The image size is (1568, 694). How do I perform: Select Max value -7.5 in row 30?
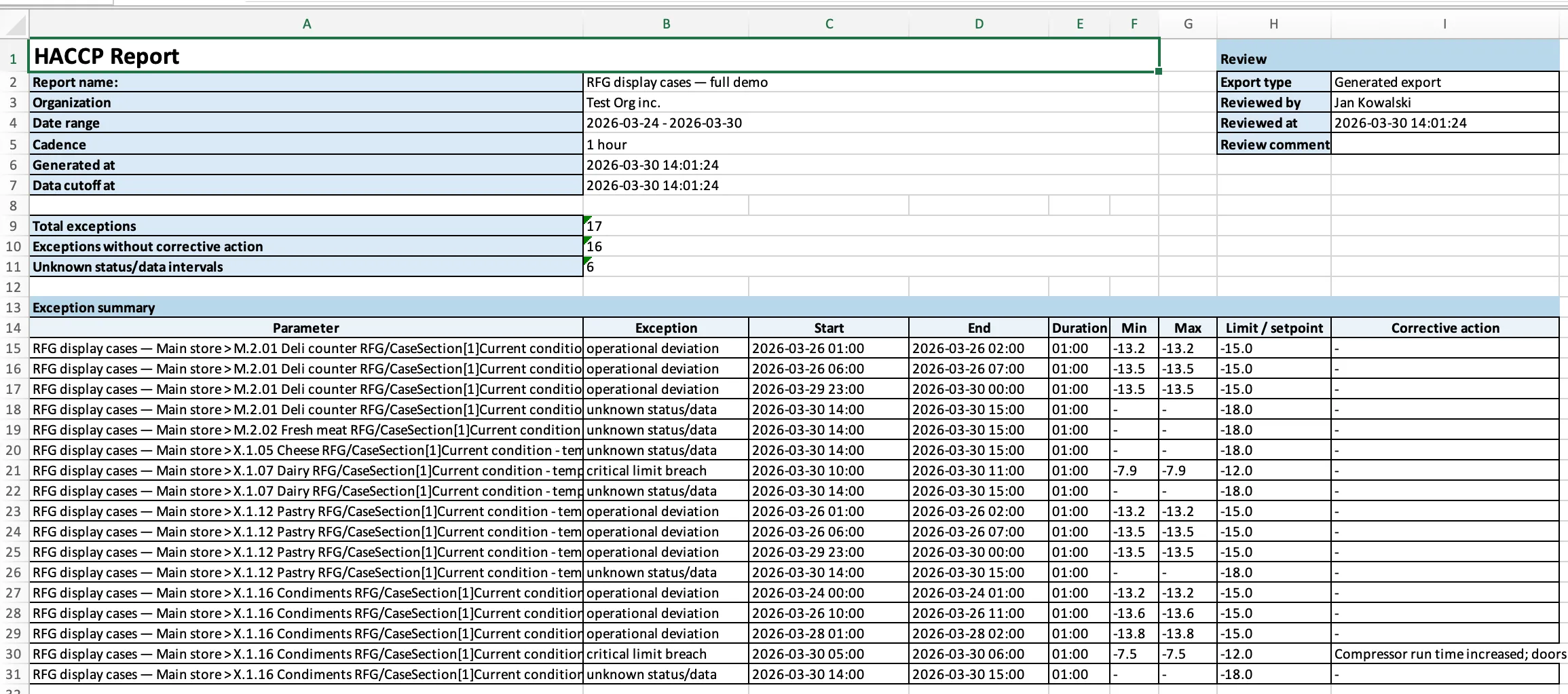point(1188,654)
